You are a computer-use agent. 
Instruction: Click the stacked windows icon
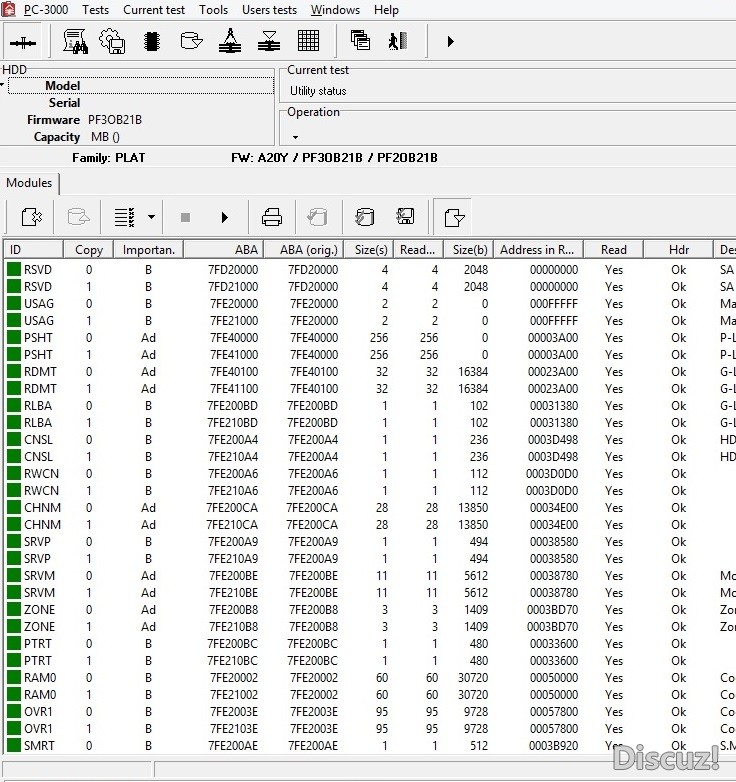coord(360,40)
